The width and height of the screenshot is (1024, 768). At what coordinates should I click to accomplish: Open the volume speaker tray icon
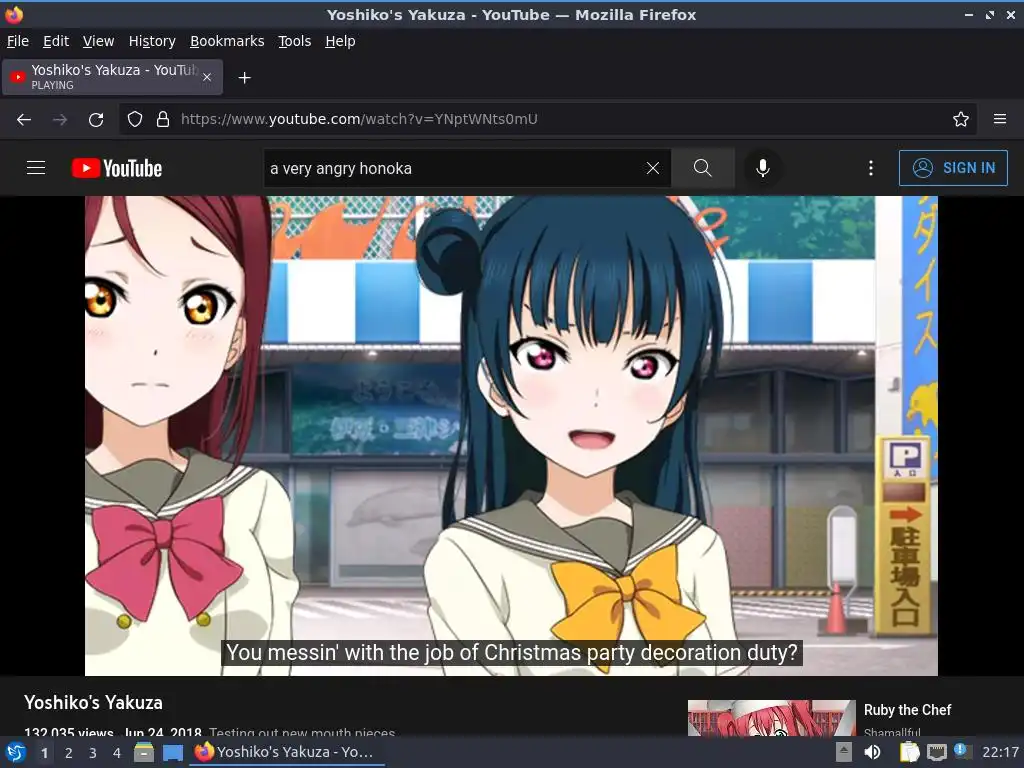(872, 752)
